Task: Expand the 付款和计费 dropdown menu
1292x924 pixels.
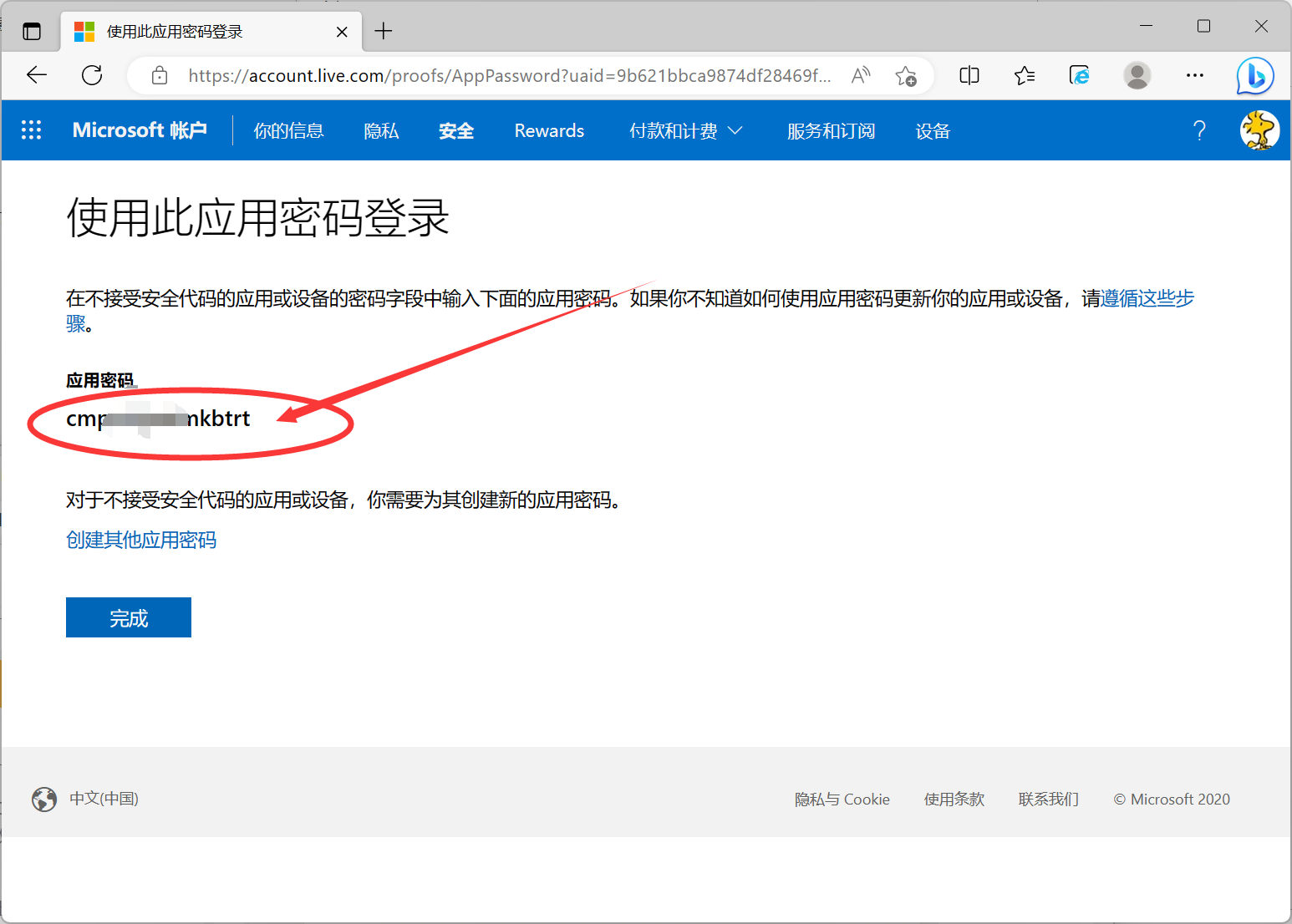Action: click(x=686, y=131)
